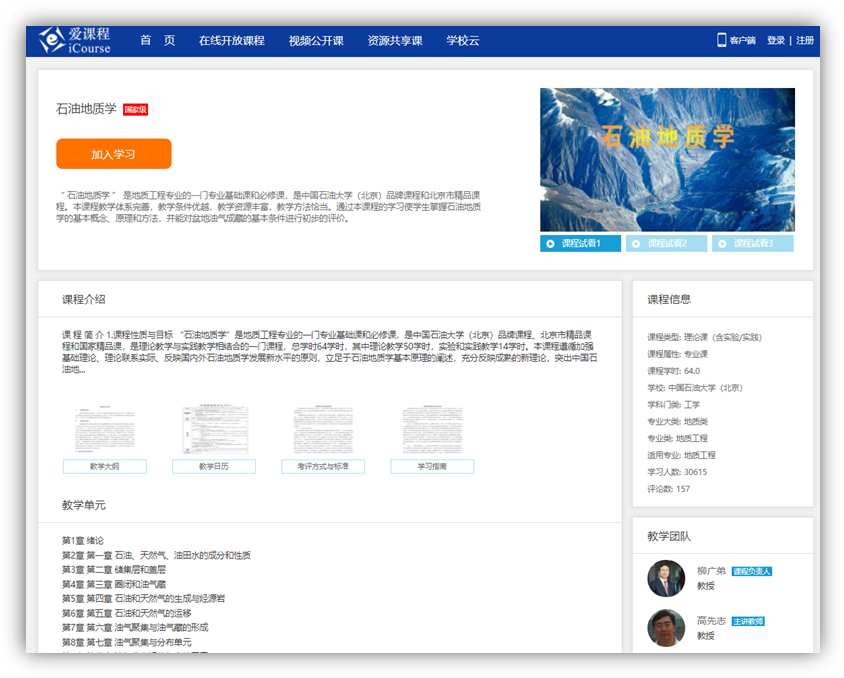
Task: Switch to the 视频公开课 section
Action: tap(316, 41)
